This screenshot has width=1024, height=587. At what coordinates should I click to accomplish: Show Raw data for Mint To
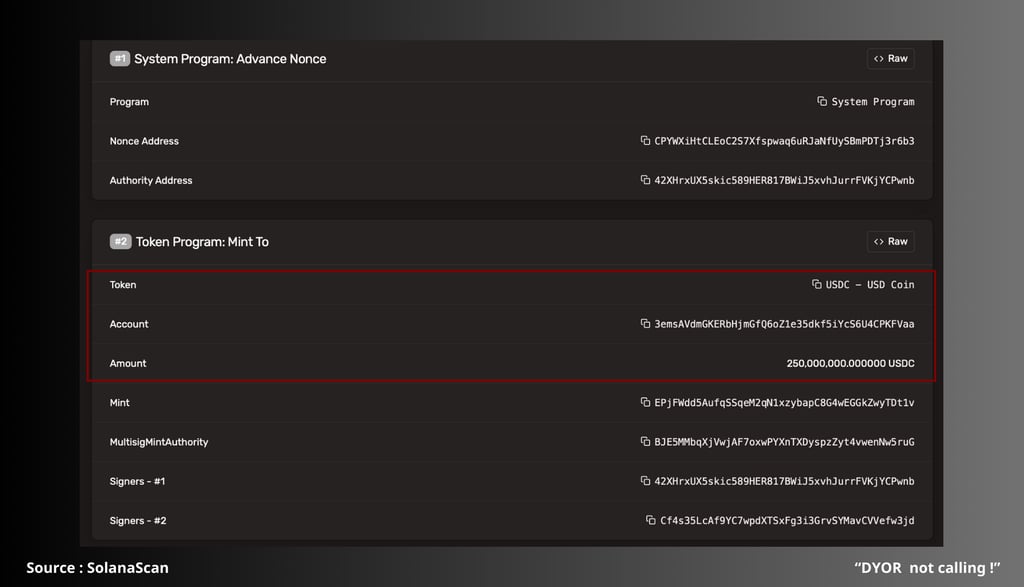click(891, 242)
